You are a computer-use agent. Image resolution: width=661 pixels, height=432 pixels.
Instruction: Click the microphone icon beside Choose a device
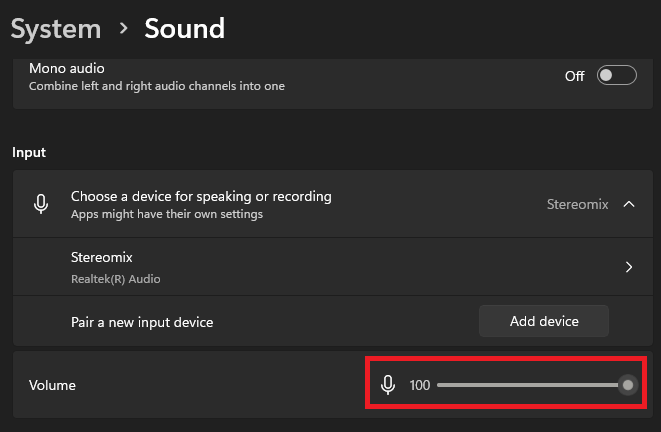(x=41, y=204)
